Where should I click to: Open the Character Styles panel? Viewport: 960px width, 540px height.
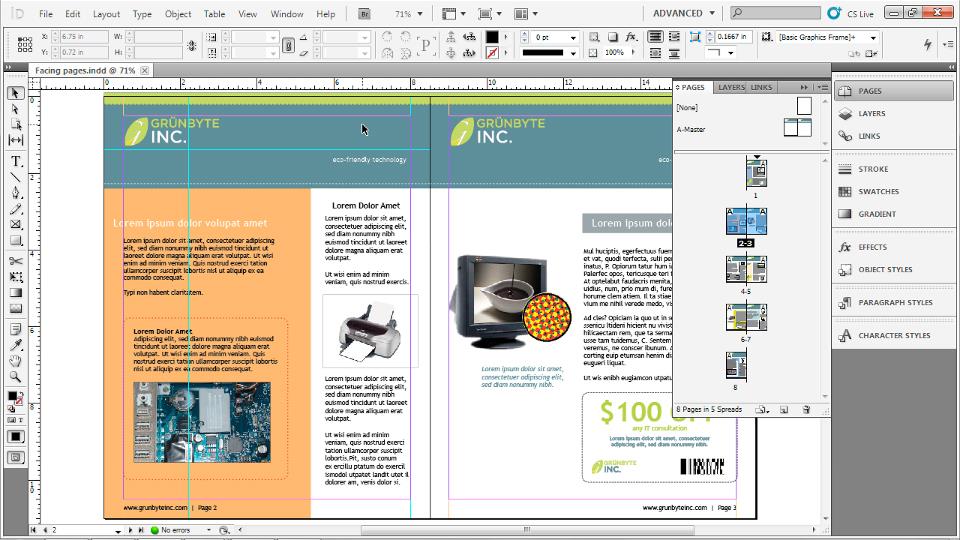tap(894, 336)
